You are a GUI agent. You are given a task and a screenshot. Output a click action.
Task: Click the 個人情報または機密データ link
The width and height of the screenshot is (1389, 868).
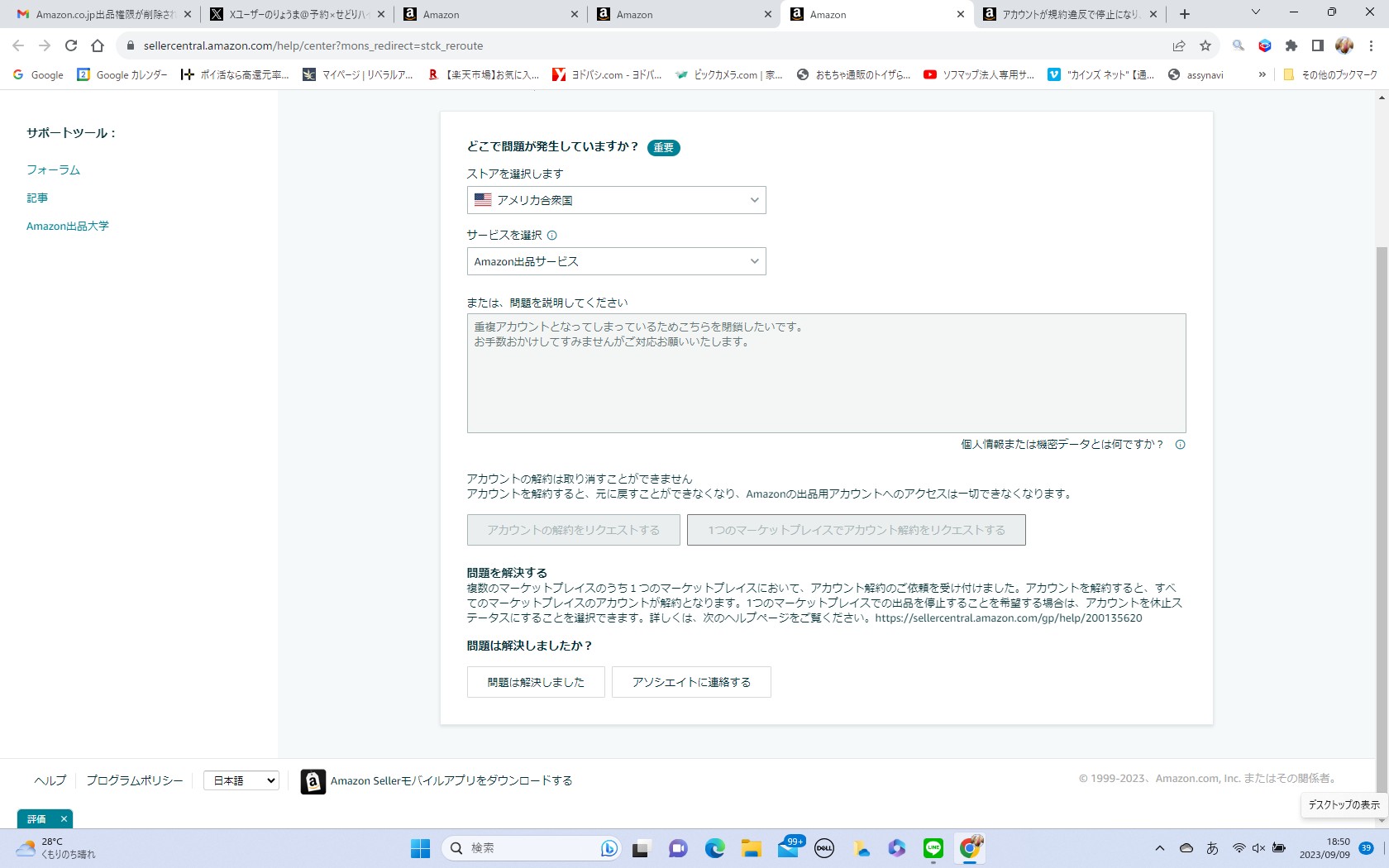click(x=1062, y=445)
